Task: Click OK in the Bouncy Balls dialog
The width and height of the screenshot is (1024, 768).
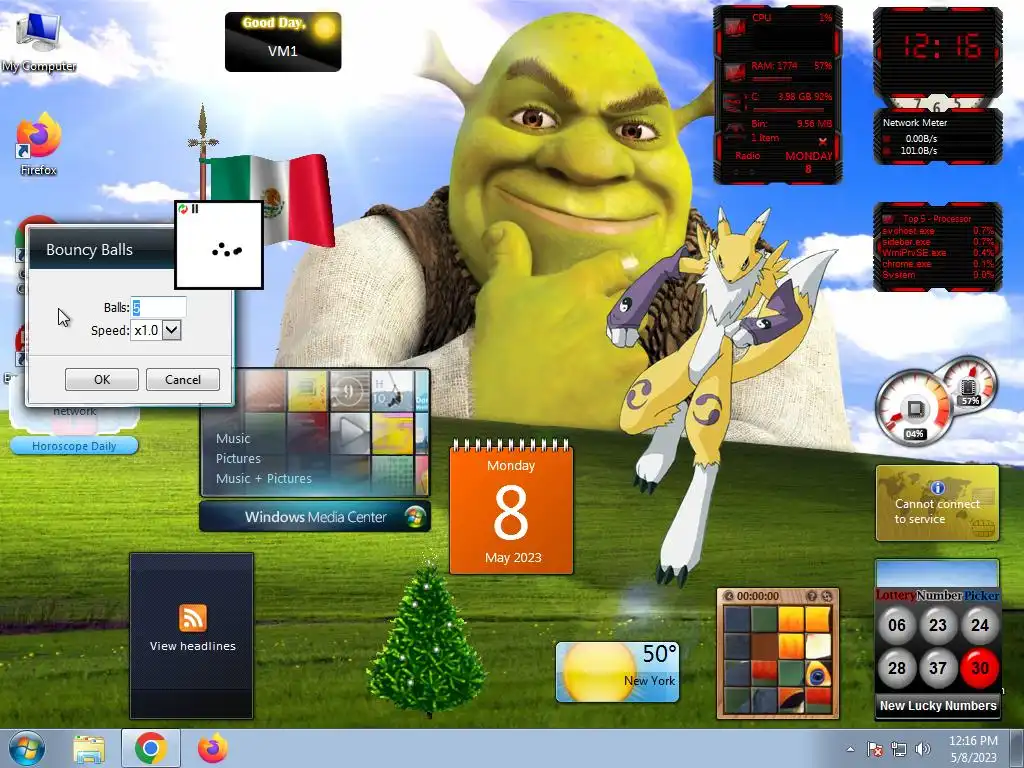Action: pos(101,379)
